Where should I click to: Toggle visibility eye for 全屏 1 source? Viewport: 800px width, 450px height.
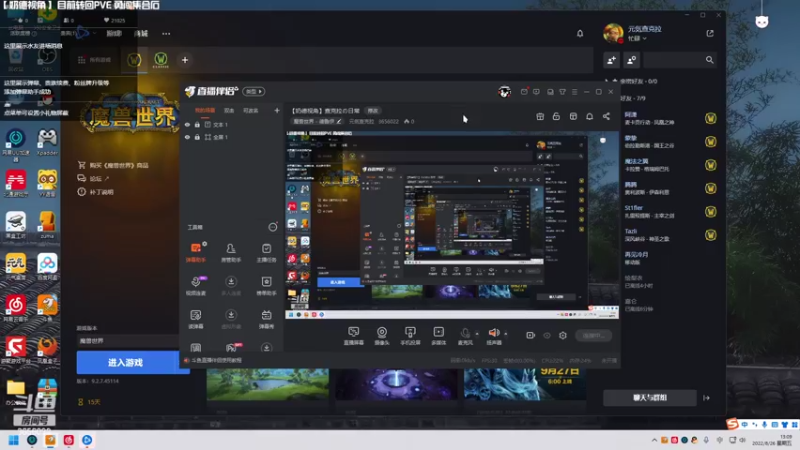pyautogui.click(x=187, y=137)
